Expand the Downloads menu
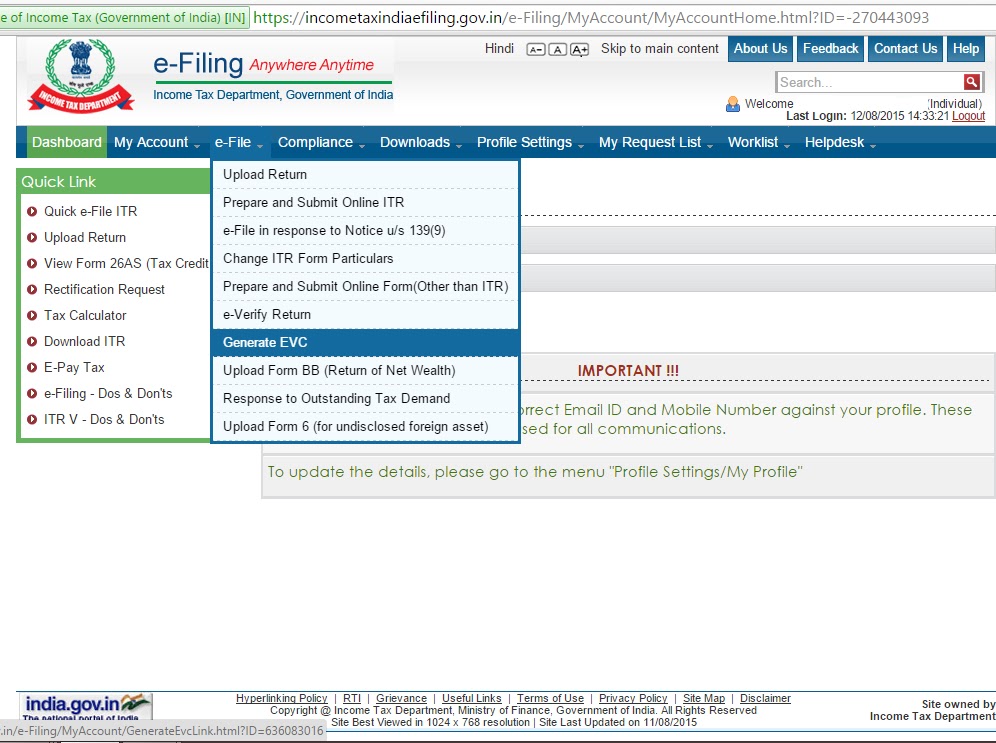The image size is (996, 743). 421,142
